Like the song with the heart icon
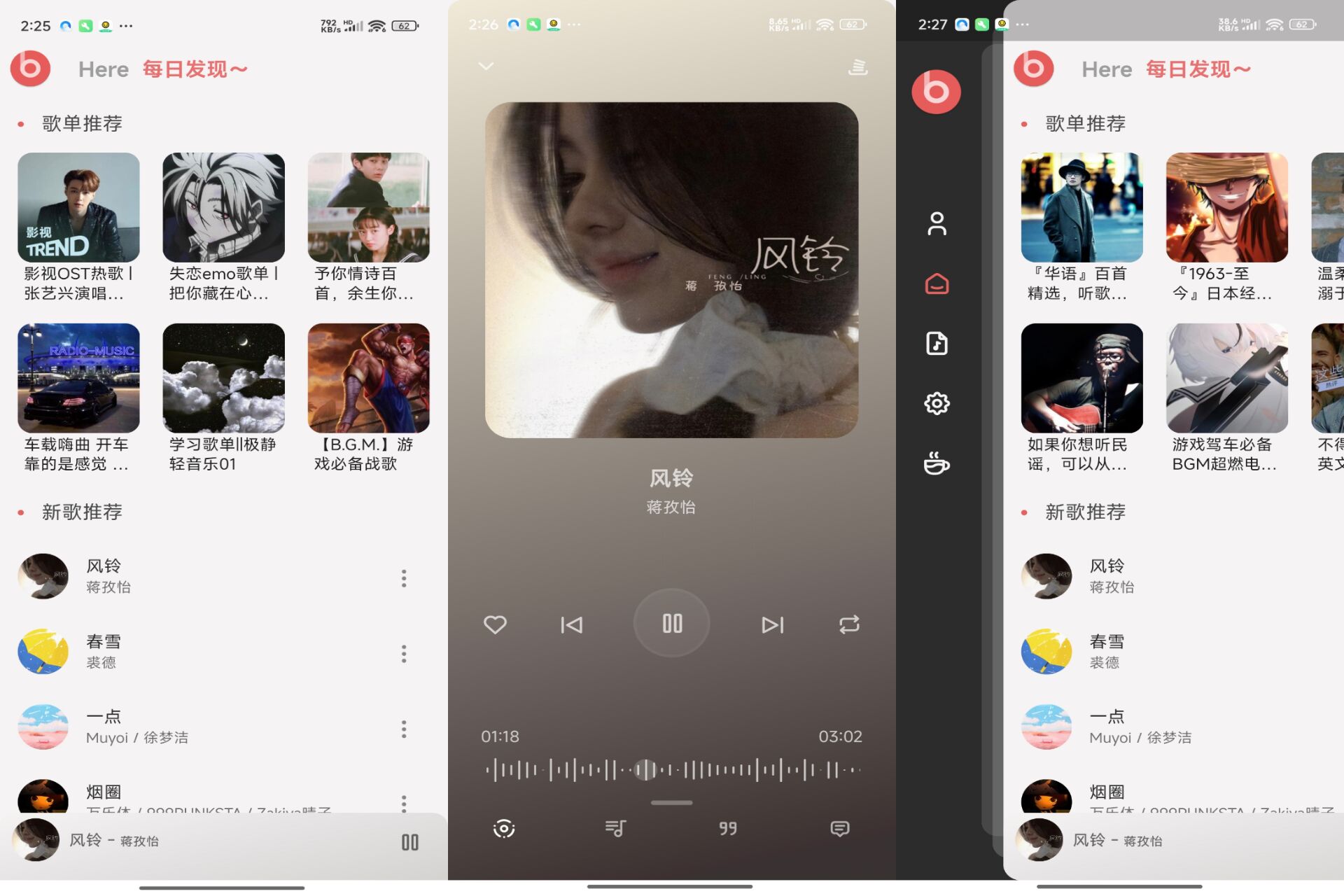The image size is (1344, 896). [495, 624]
